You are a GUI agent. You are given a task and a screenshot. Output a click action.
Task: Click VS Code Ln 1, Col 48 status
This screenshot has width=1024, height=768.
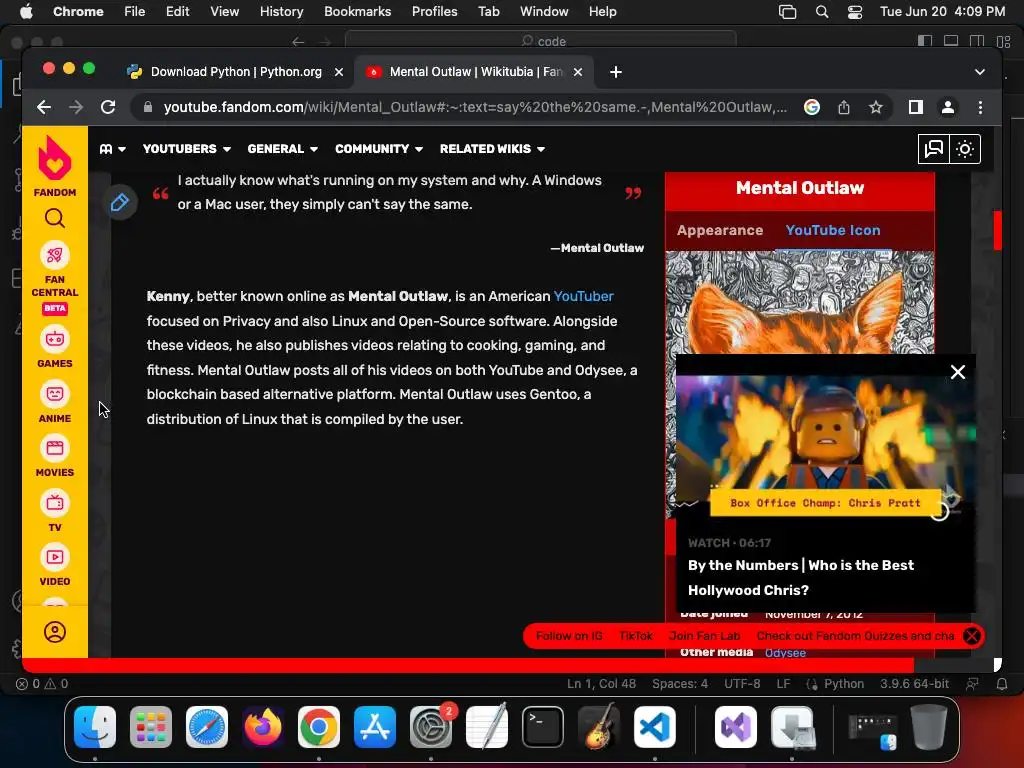pos(601,684)
